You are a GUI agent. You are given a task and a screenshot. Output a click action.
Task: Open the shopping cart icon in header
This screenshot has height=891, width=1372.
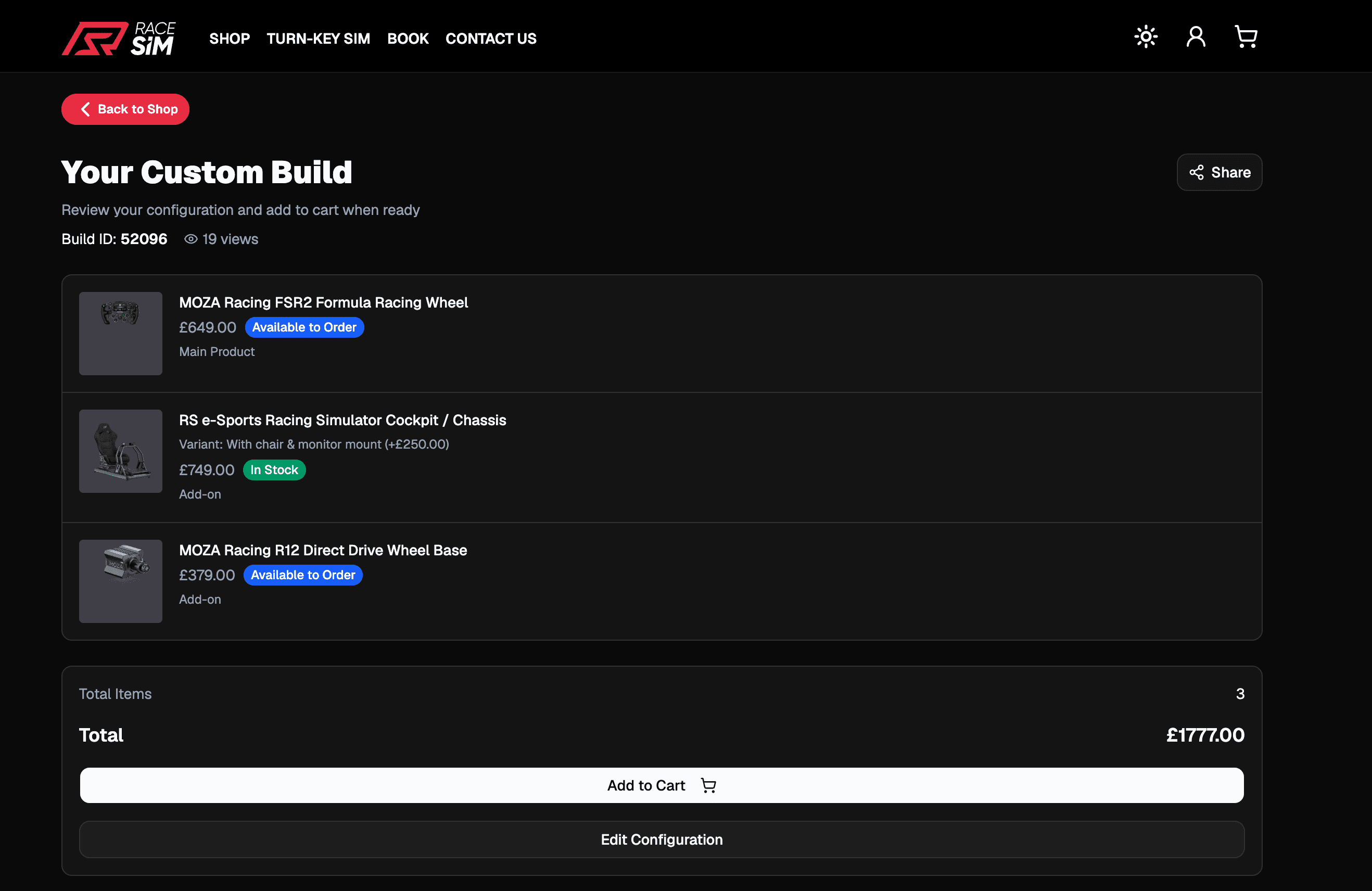click(x=1246, y=37)
